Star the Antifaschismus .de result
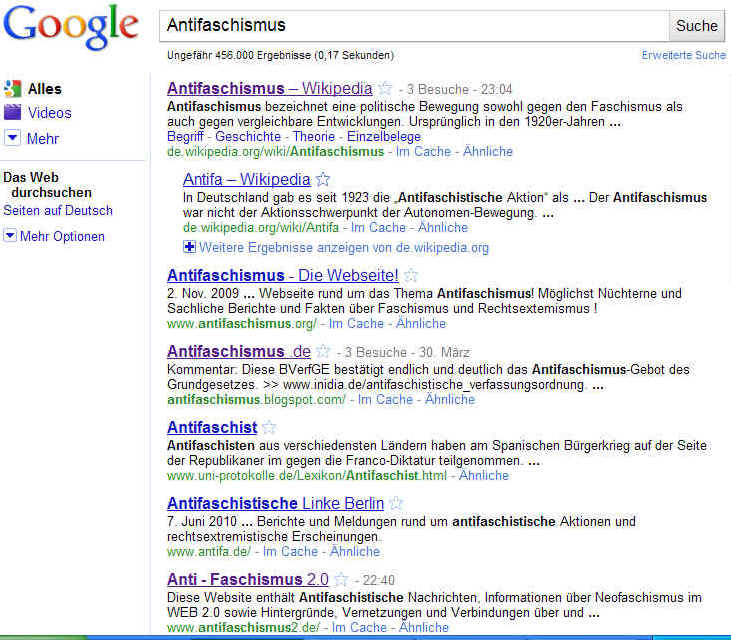 [x=323, y=351]
